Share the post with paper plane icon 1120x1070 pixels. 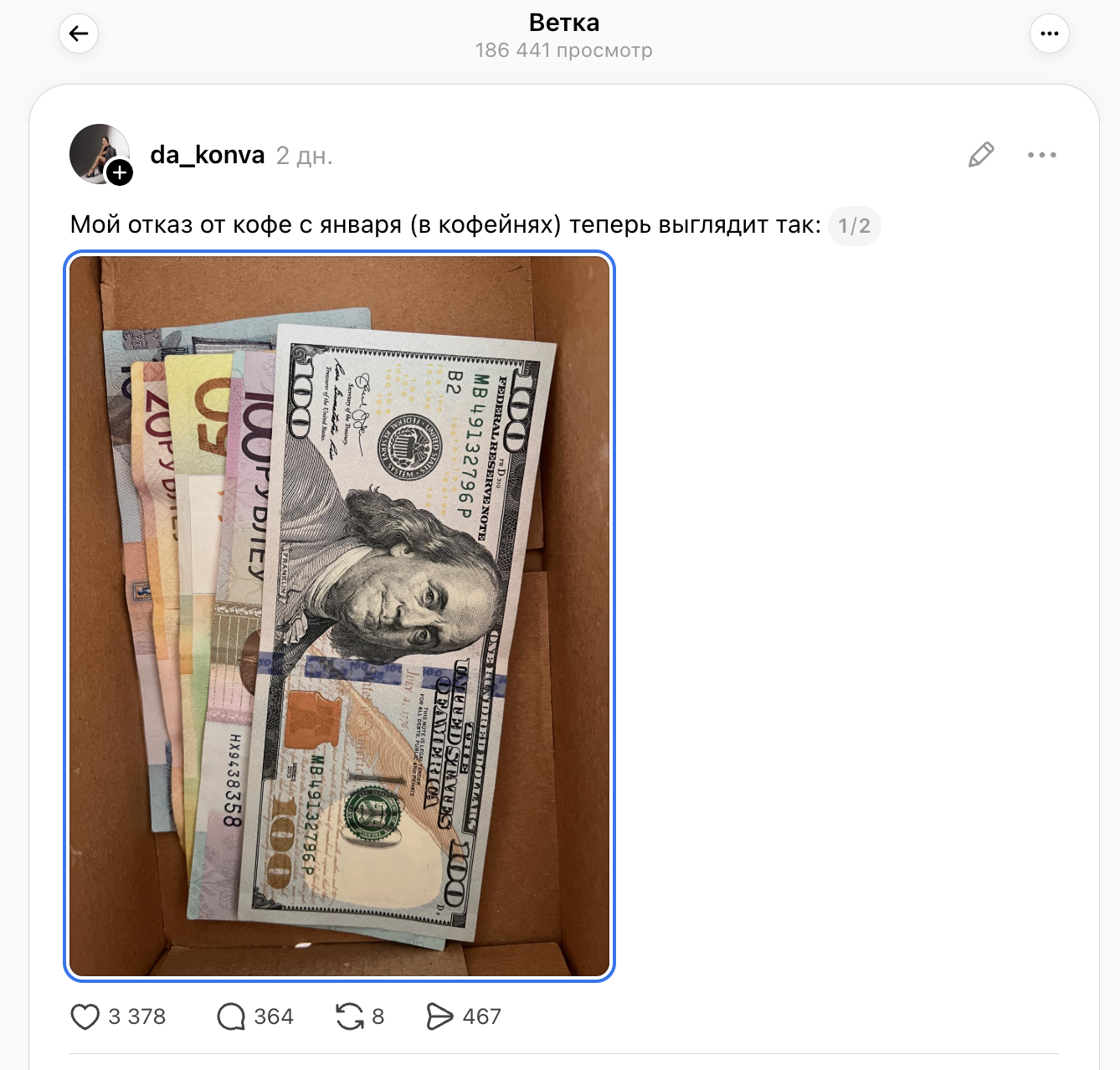pos(439,1016)
